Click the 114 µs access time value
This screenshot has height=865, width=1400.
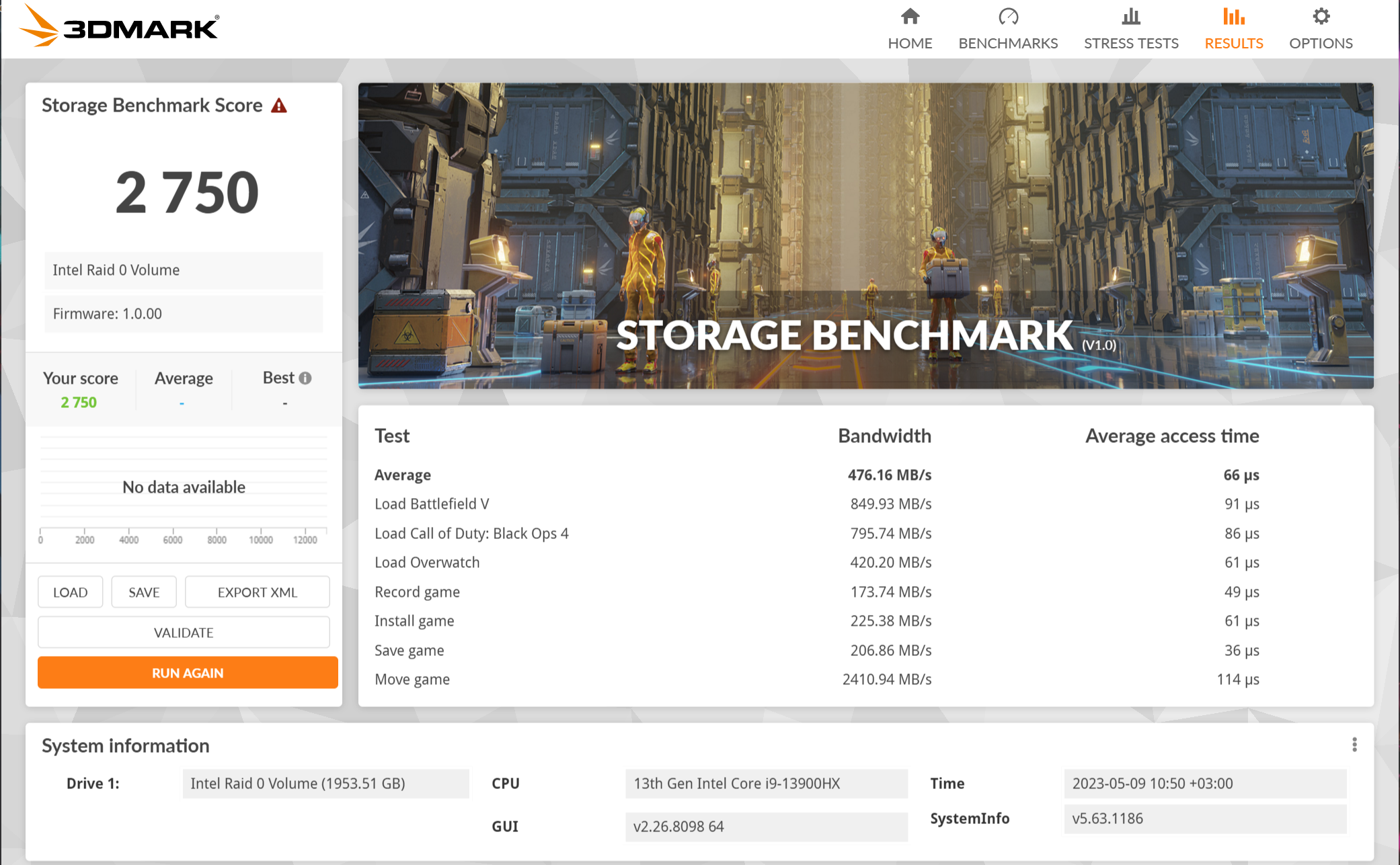click(1237, 679)
